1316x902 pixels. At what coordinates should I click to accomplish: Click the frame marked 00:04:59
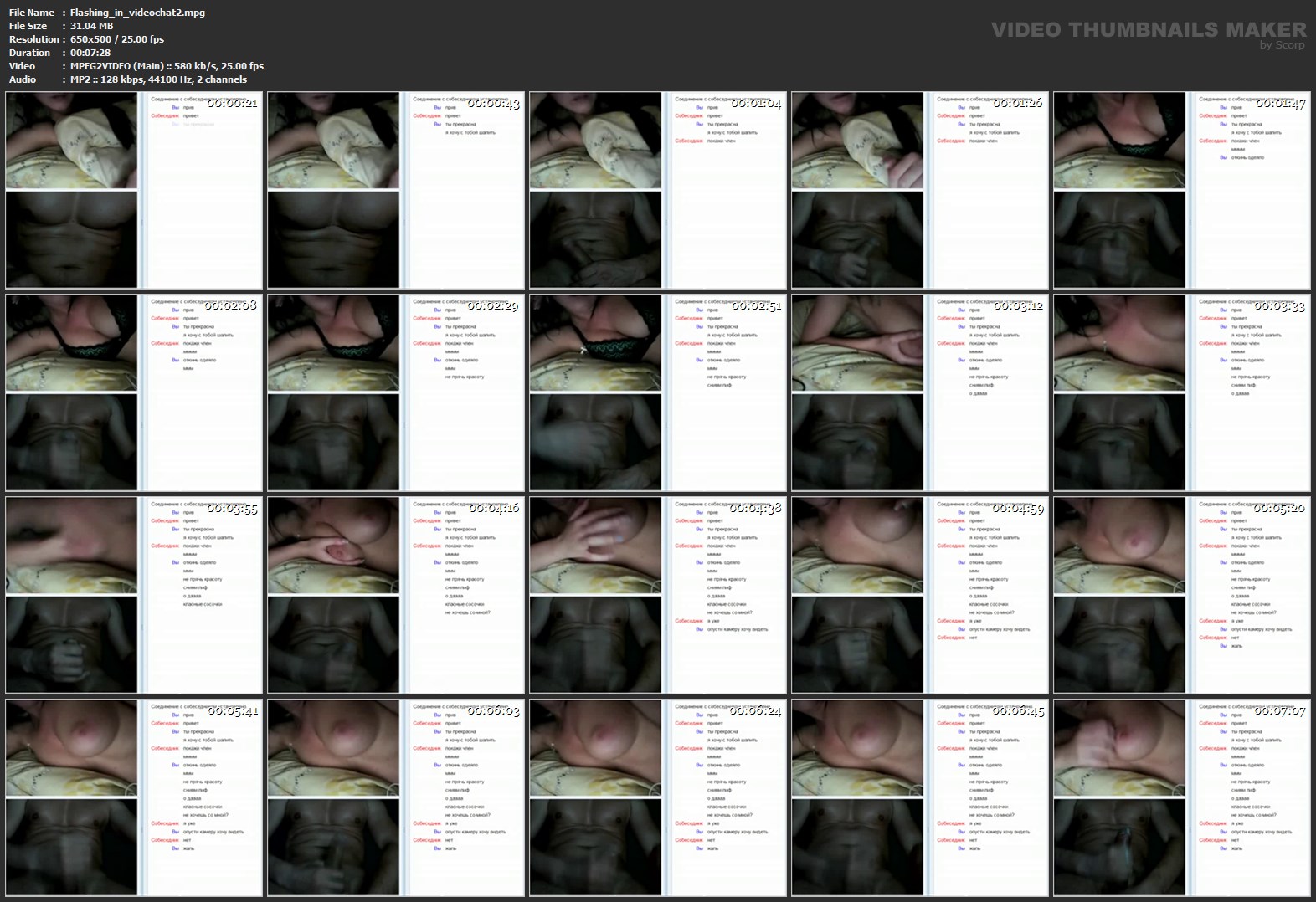[x=920, y=595]
